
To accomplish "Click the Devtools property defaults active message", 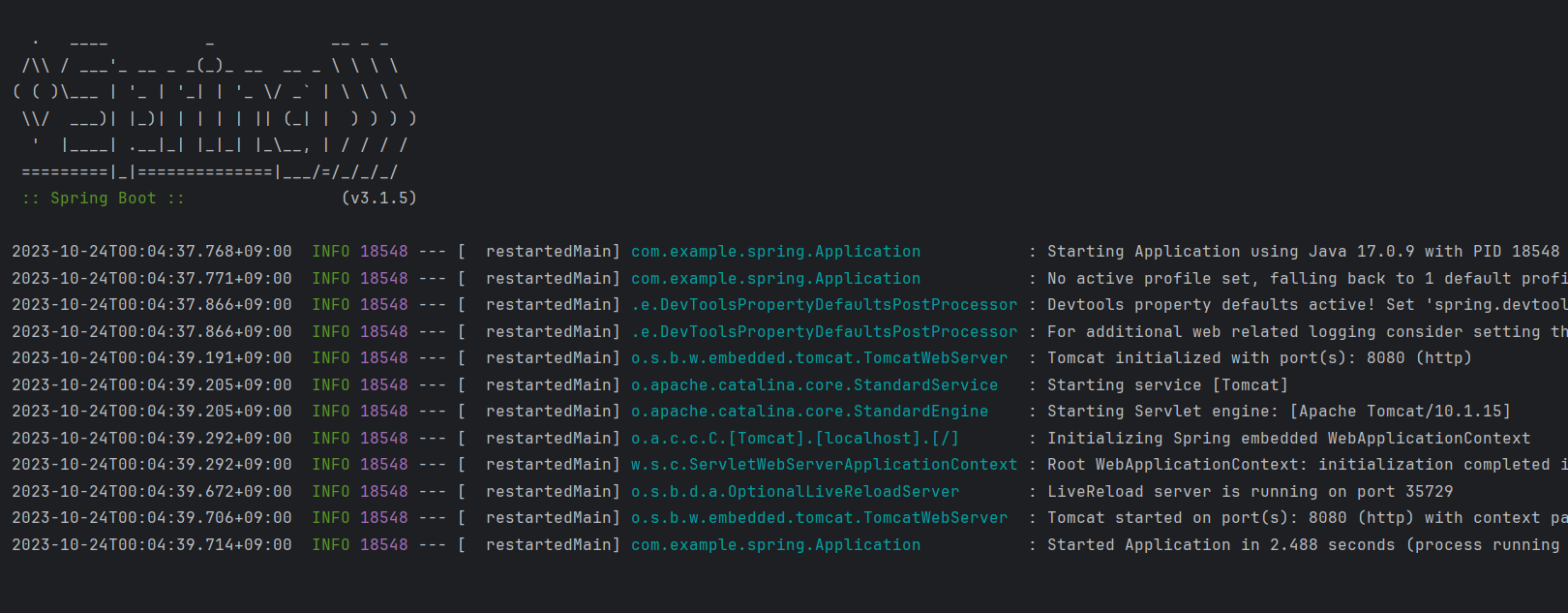I will point(1308,305).
